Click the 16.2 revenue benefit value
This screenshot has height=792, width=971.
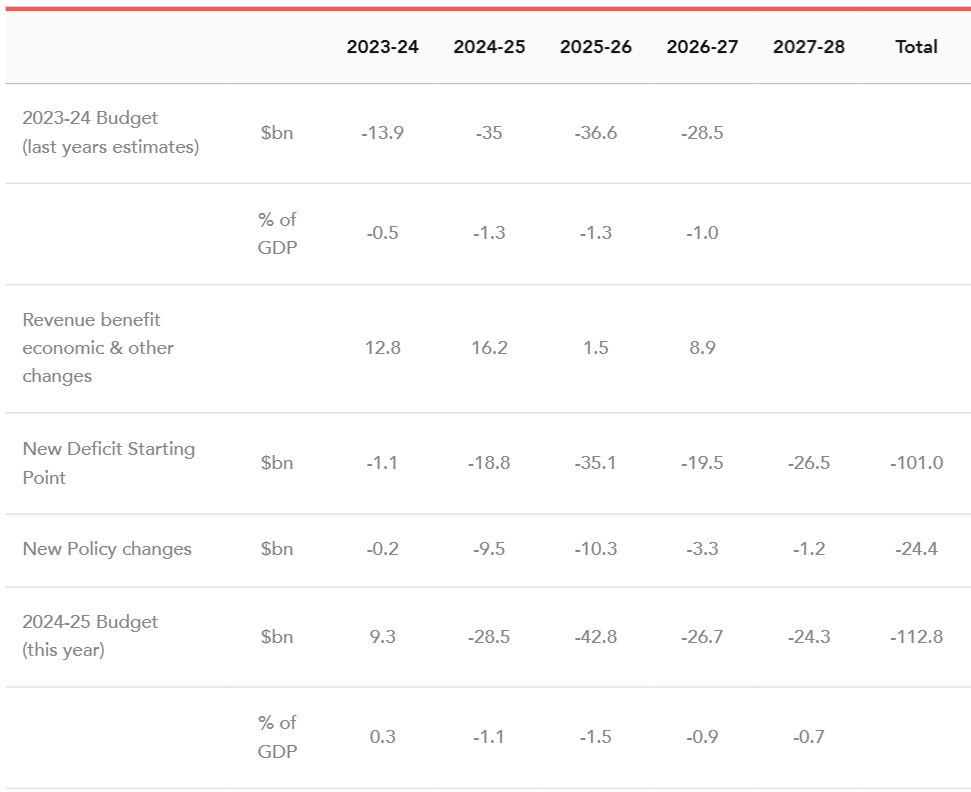point(489,348)
